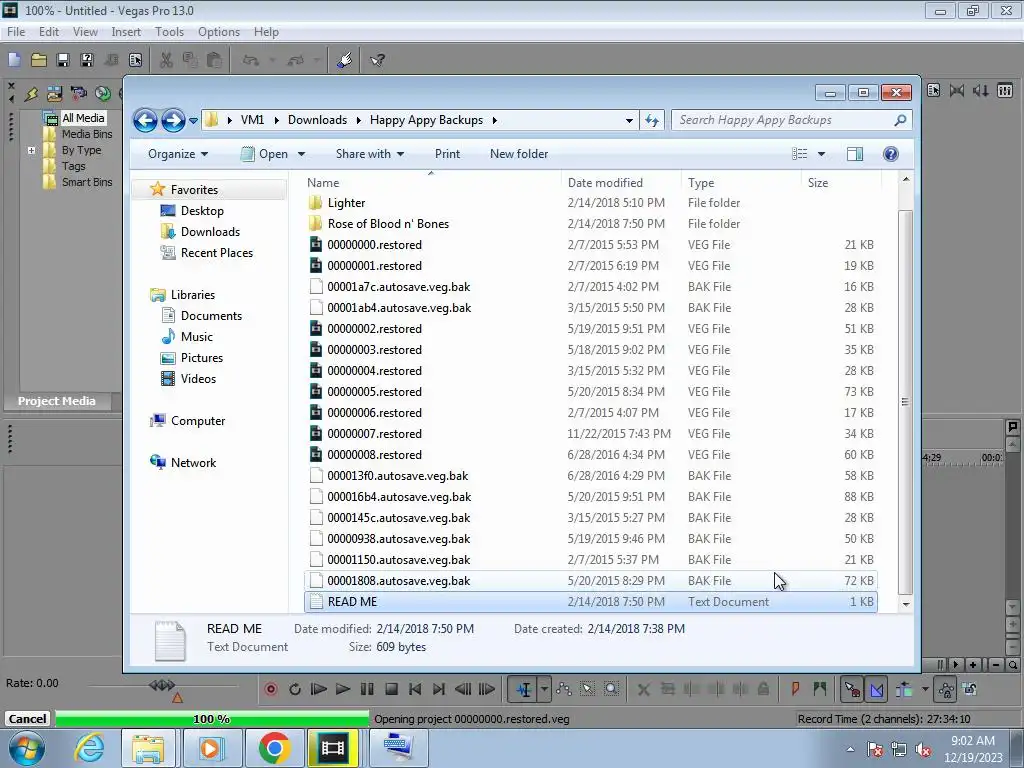This screenshot has height=768, width=1024.
Task: Toggle the preview pane icon
Action: tap(854, 154)
